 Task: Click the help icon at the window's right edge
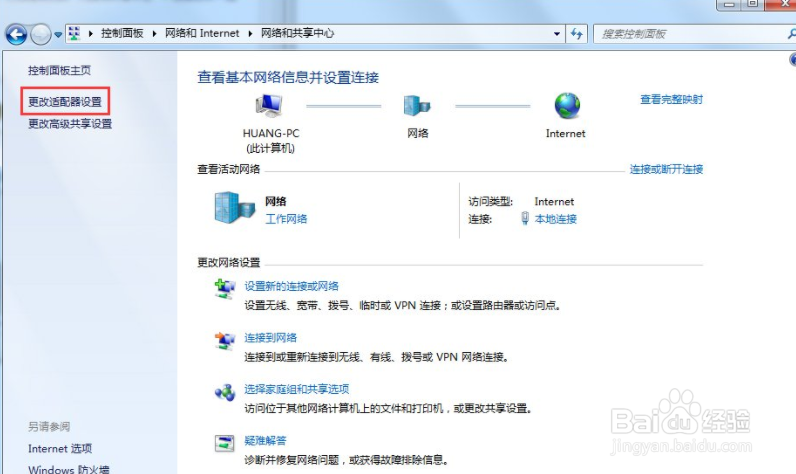coord(793,59)
